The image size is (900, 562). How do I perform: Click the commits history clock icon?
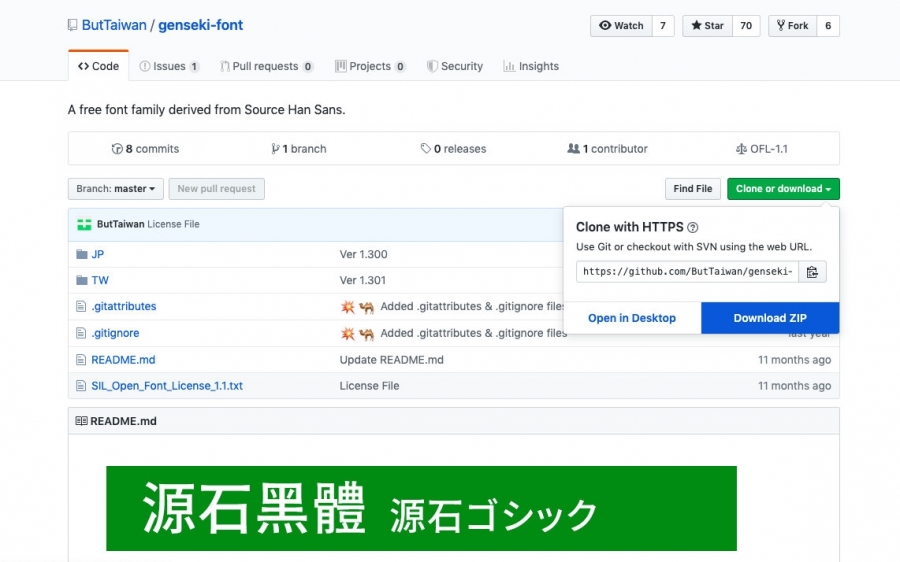pyautogui.click(x=117, y=149)
